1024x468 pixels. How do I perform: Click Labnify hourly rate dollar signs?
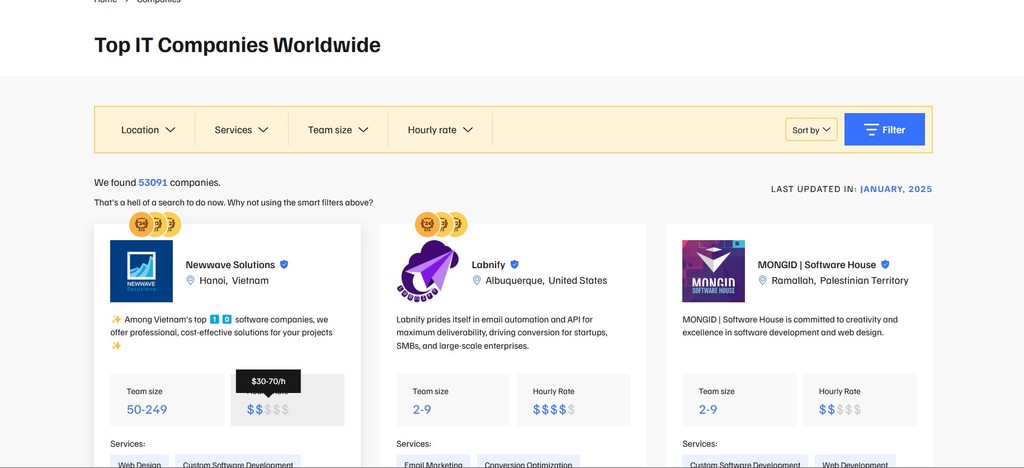point(554,410)
